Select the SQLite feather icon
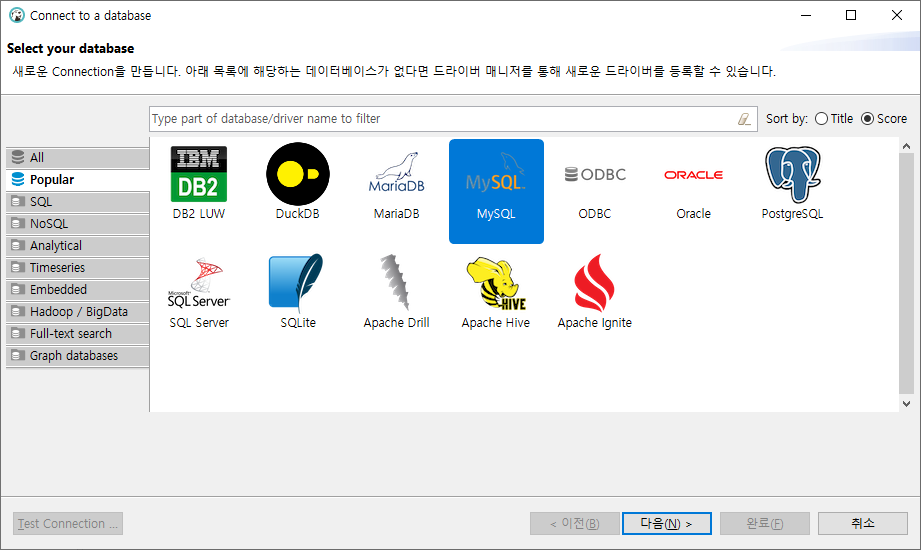921x550 pixels. 297,283
